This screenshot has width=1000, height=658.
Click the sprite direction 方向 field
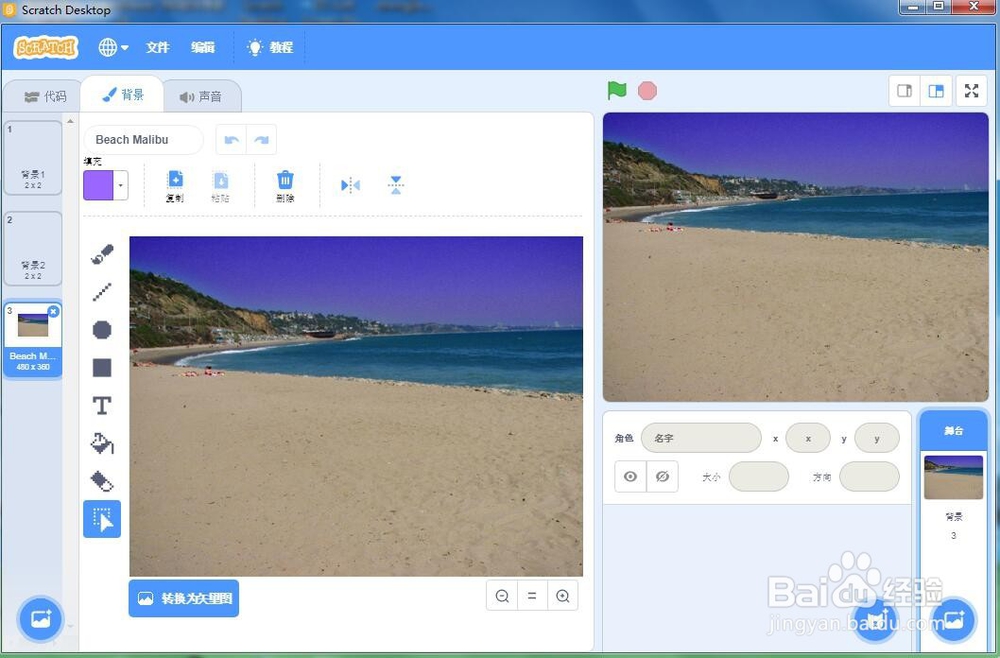[869, 476]
